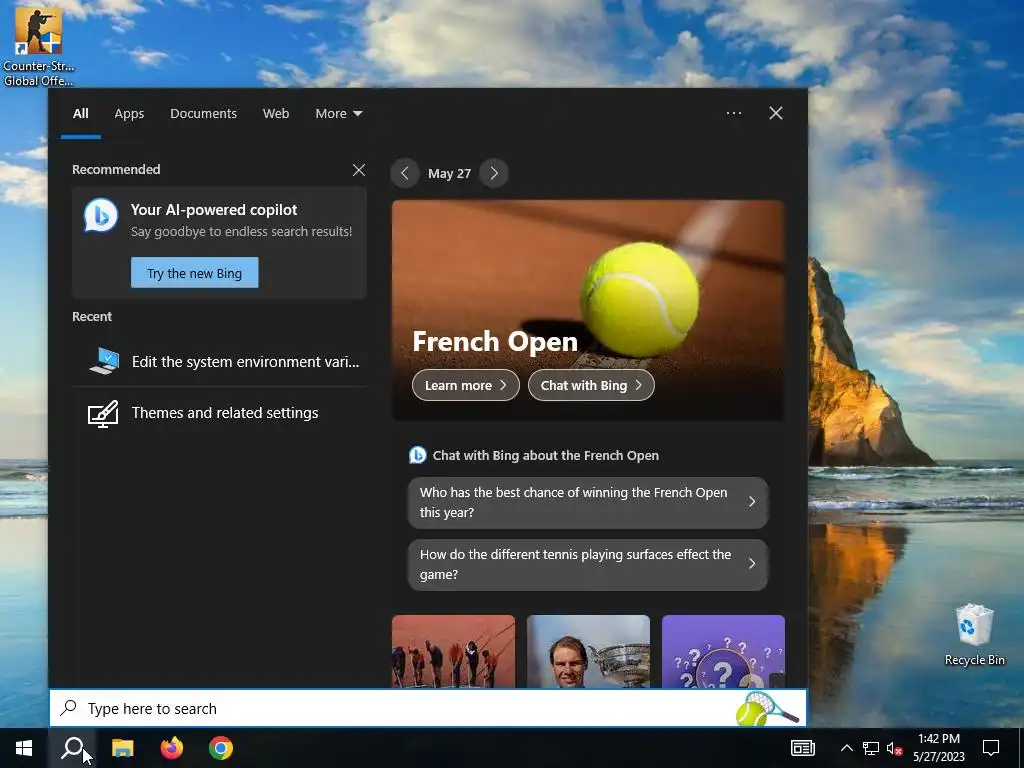The height and width of the screenshot is (768, 1024).
Task: Open Edit the system environment variables
Action: click(x=219, y=362)
